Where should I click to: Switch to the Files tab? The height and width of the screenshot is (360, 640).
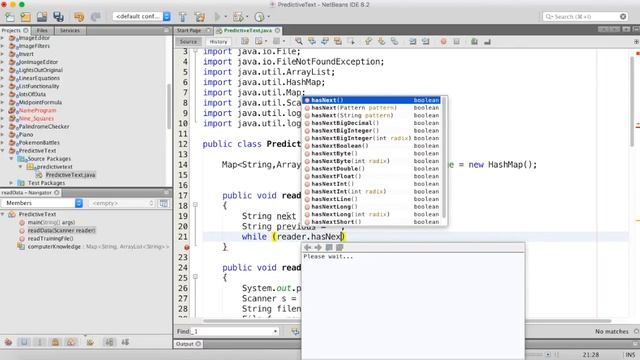pos(42,31)
